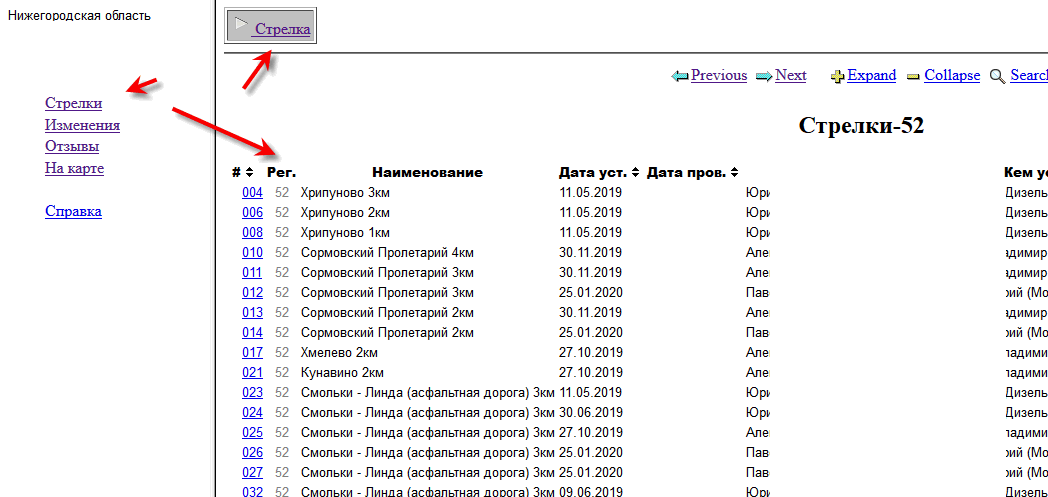1048x497 pixels.
Task: Click the Previous left arrow icon
Action: [x=680, y=76]
